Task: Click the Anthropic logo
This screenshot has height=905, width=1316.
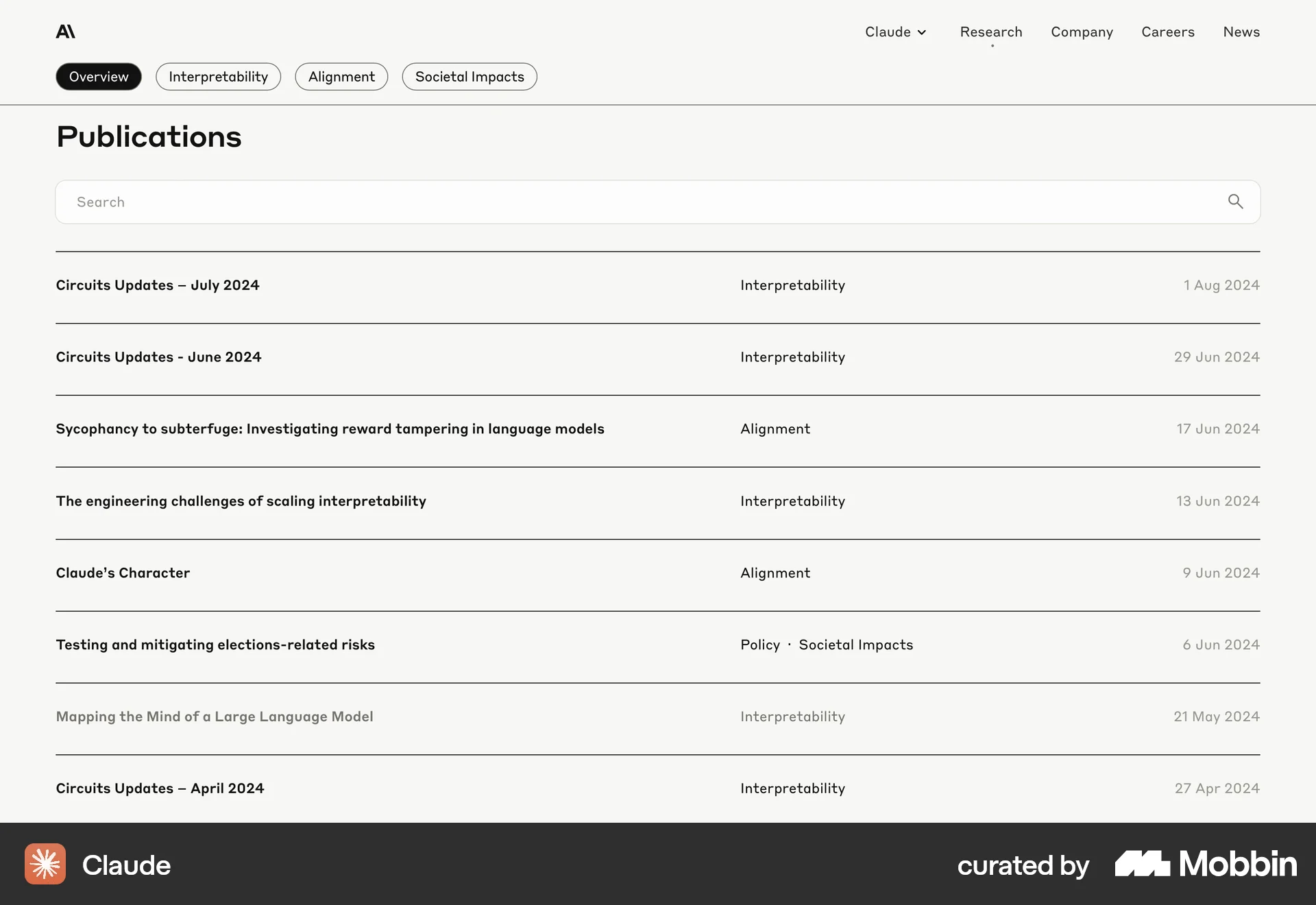Action: click(x=66, y=30)
